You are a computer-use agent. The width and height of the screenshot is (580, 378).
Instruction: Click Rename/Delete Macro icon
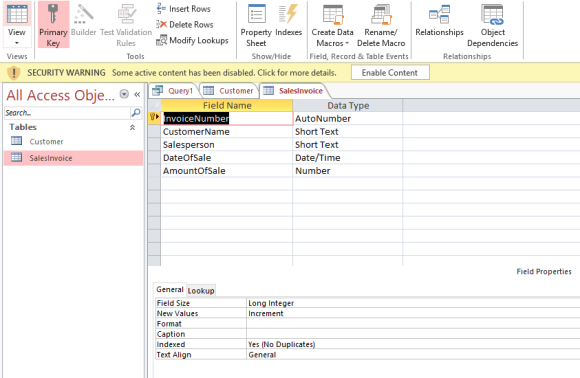(x=381, y=14)
